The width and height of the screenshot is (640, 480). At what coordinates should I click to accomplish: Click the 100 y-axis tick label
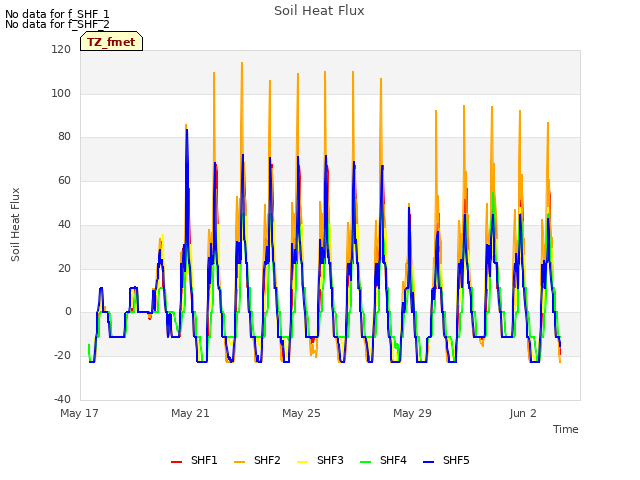[61, 93]
